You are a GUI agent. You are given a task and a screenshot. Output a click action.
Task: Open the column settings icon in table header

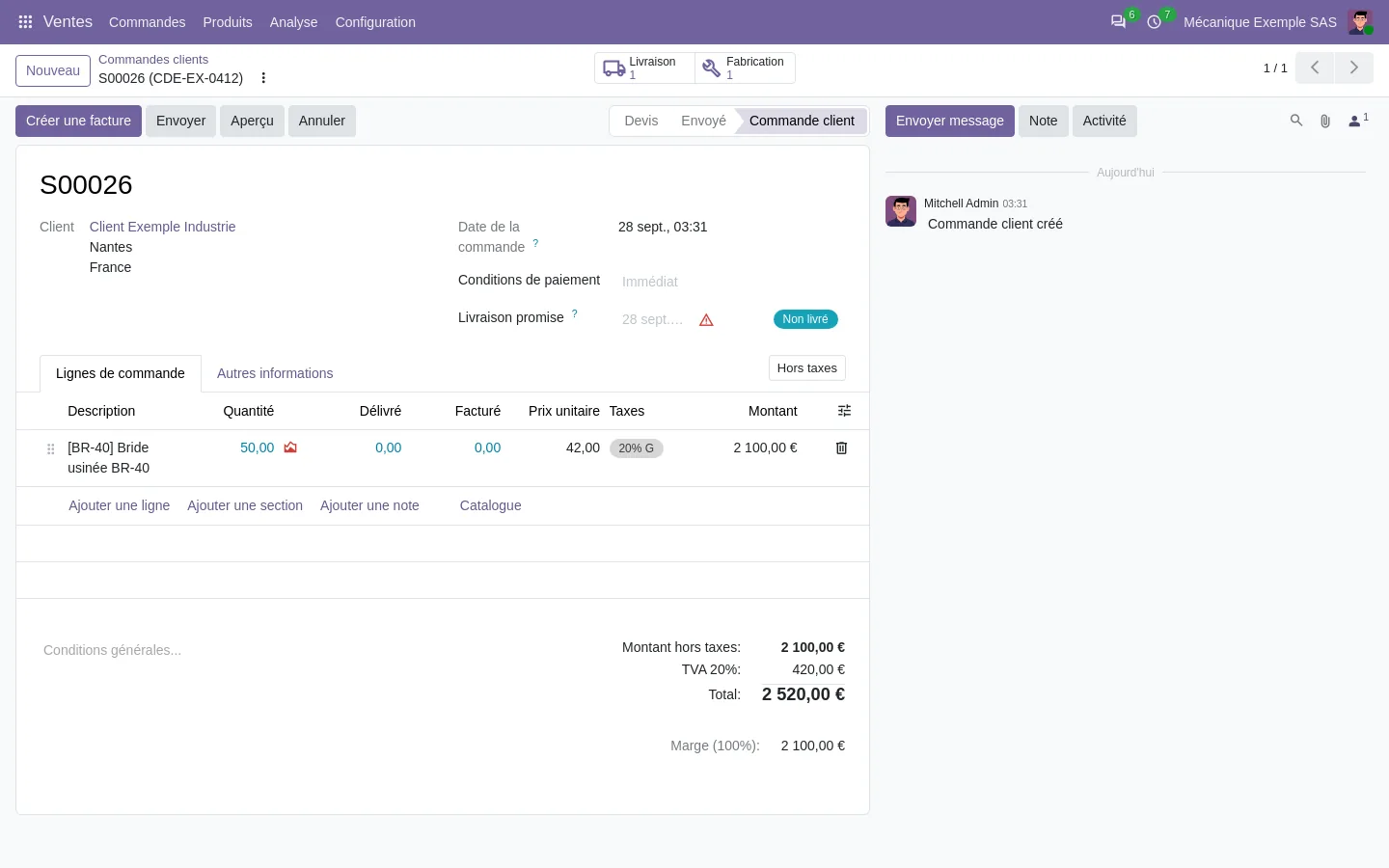point(844,411)
